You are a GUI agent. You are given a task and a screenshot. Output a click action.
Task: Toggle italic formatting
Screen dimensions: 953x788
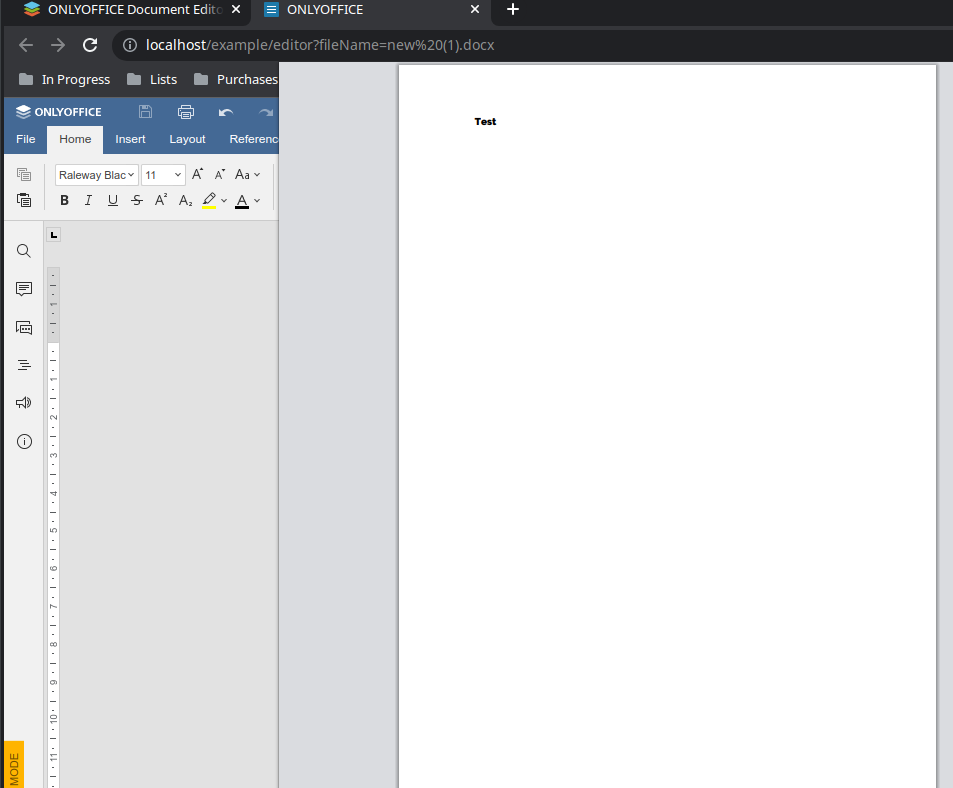[x=88, y=200]
